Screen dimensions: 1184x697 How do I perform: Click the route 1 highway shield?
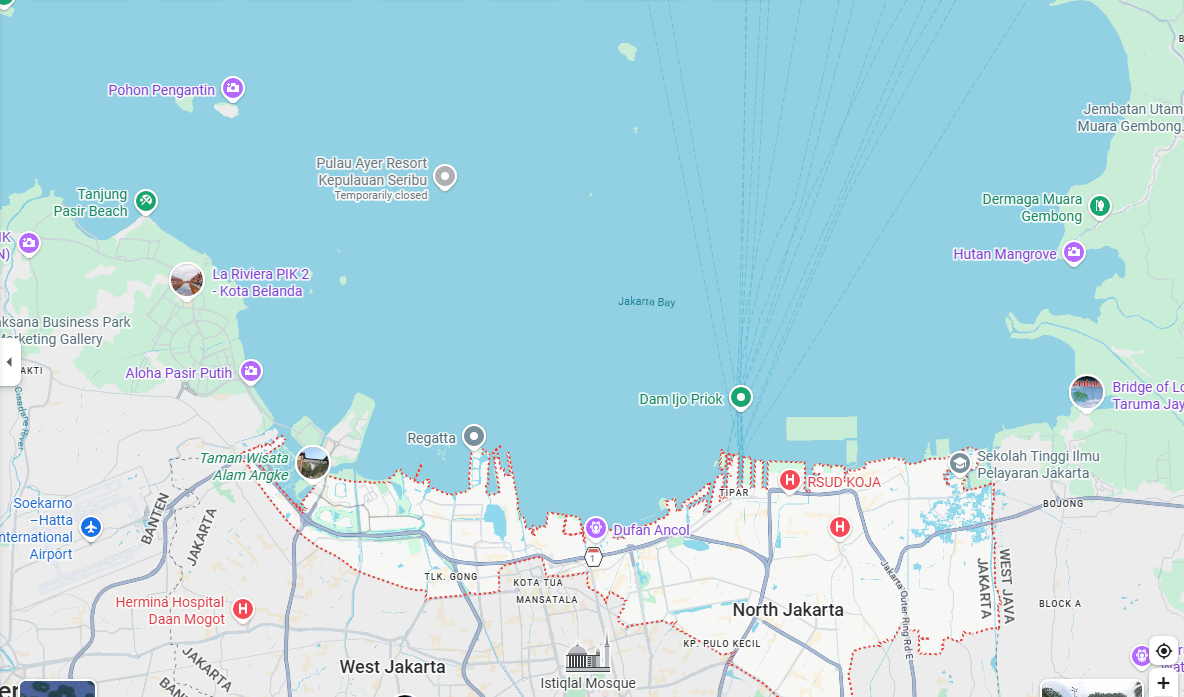(594, 557)
